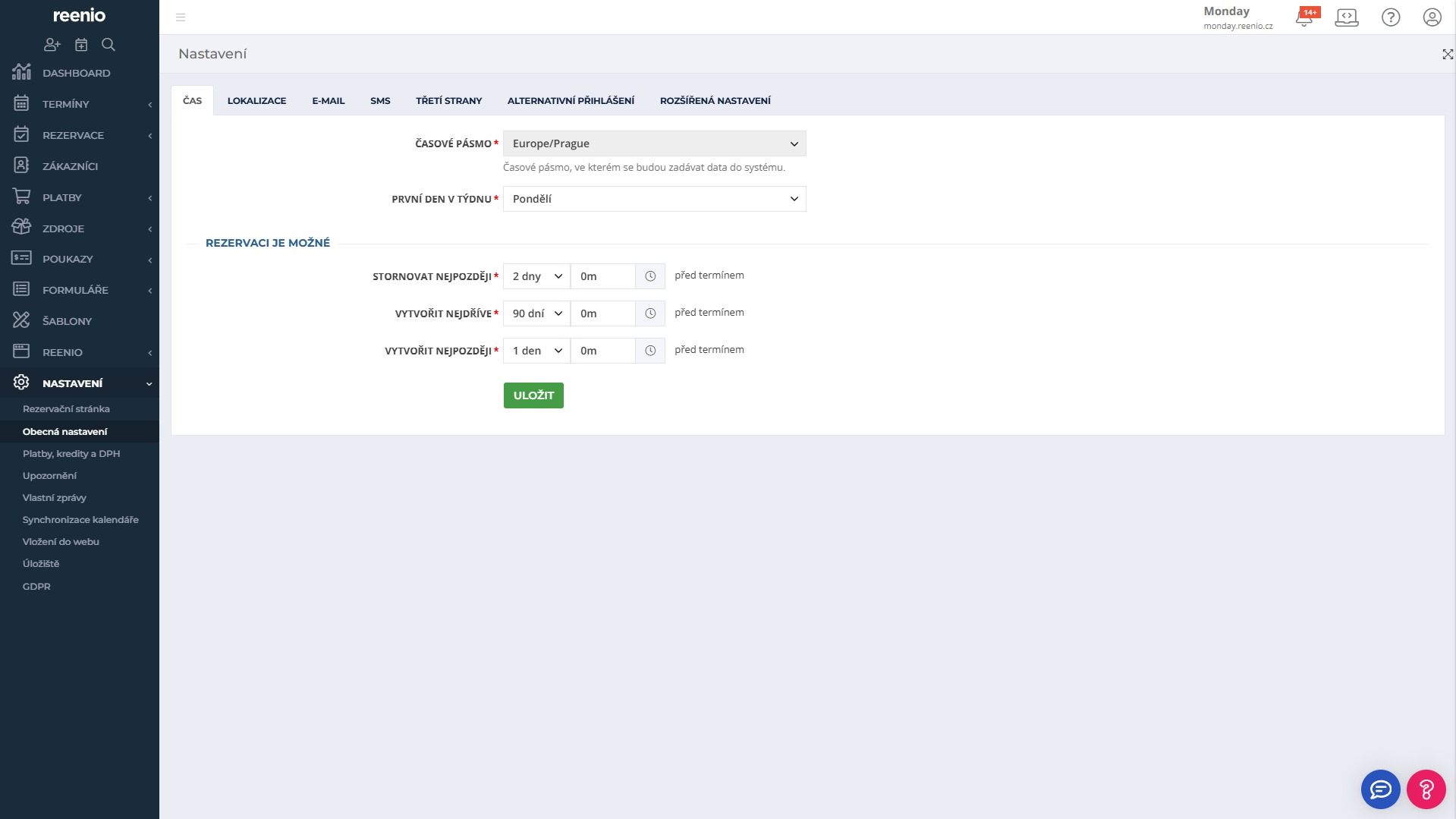The image size is (1456, 819).
Task: Open Synchronizace kalendáře settings link
Action: click(x=80, y=520)
